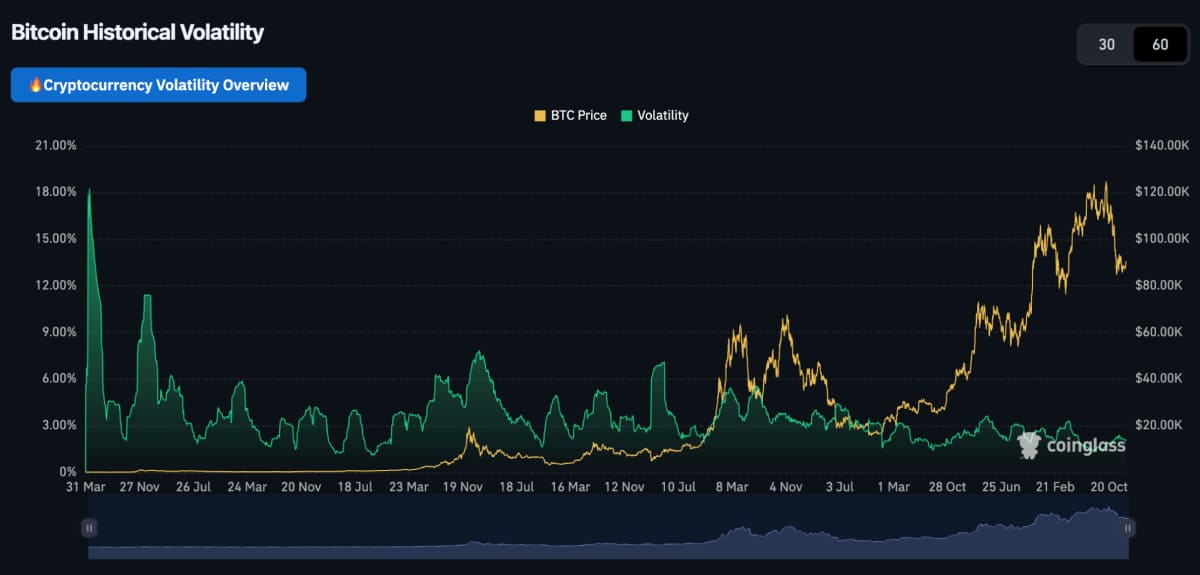Click the Bitcoin Historical Volatility title
Image resolution: width=1200 pixels, height=575 pixels.
click(137, 32)
